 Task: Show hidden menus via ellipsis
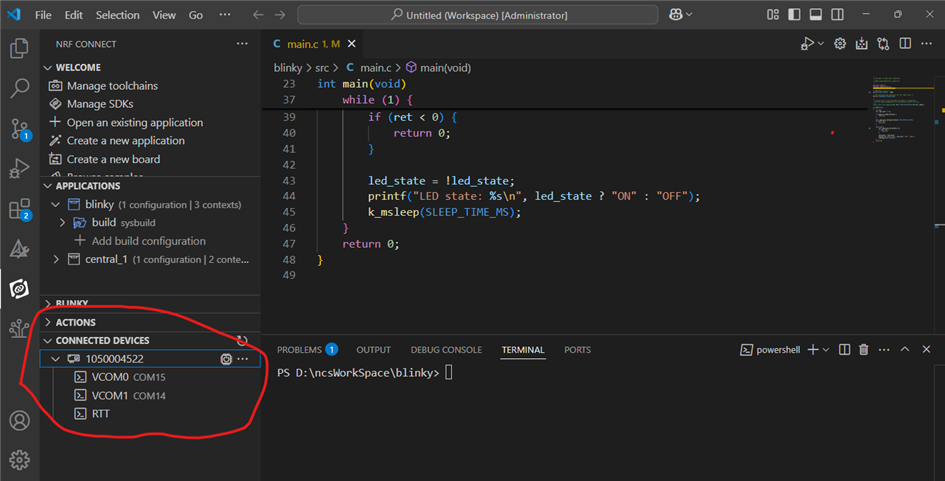225,14
